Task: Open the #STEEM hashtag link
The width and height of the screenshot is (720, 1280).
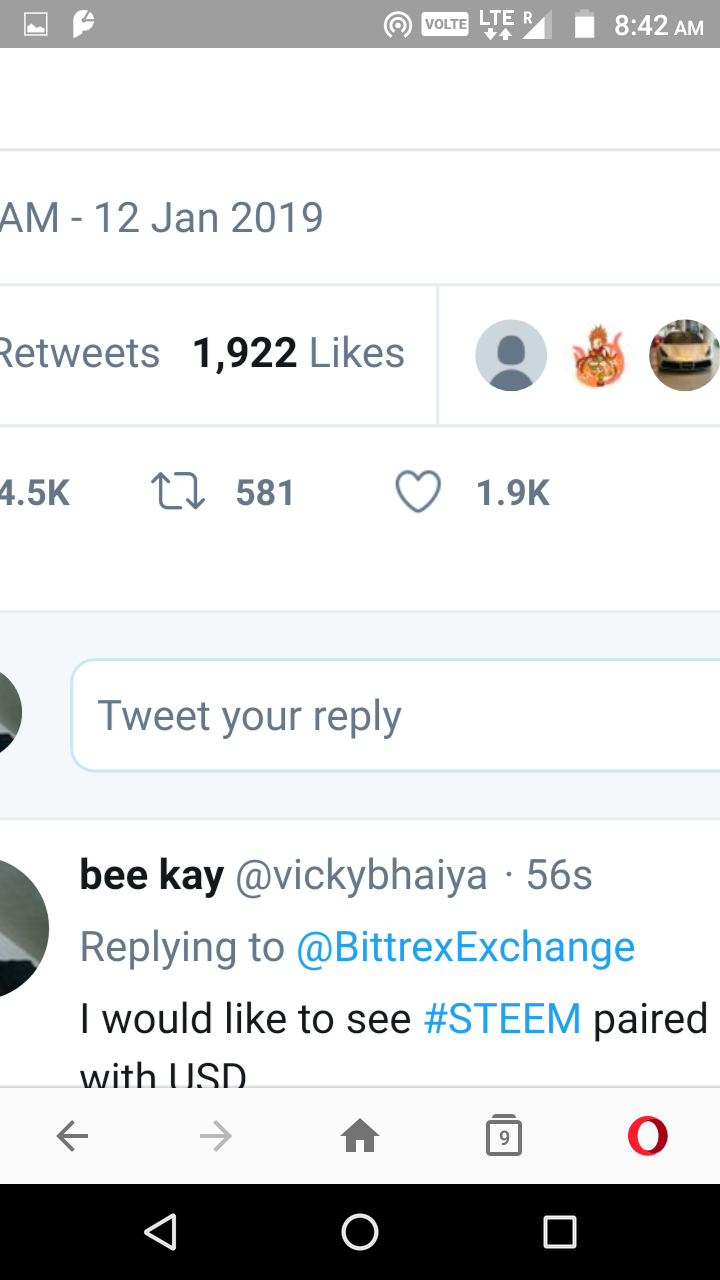Action: click(502, 1019)
